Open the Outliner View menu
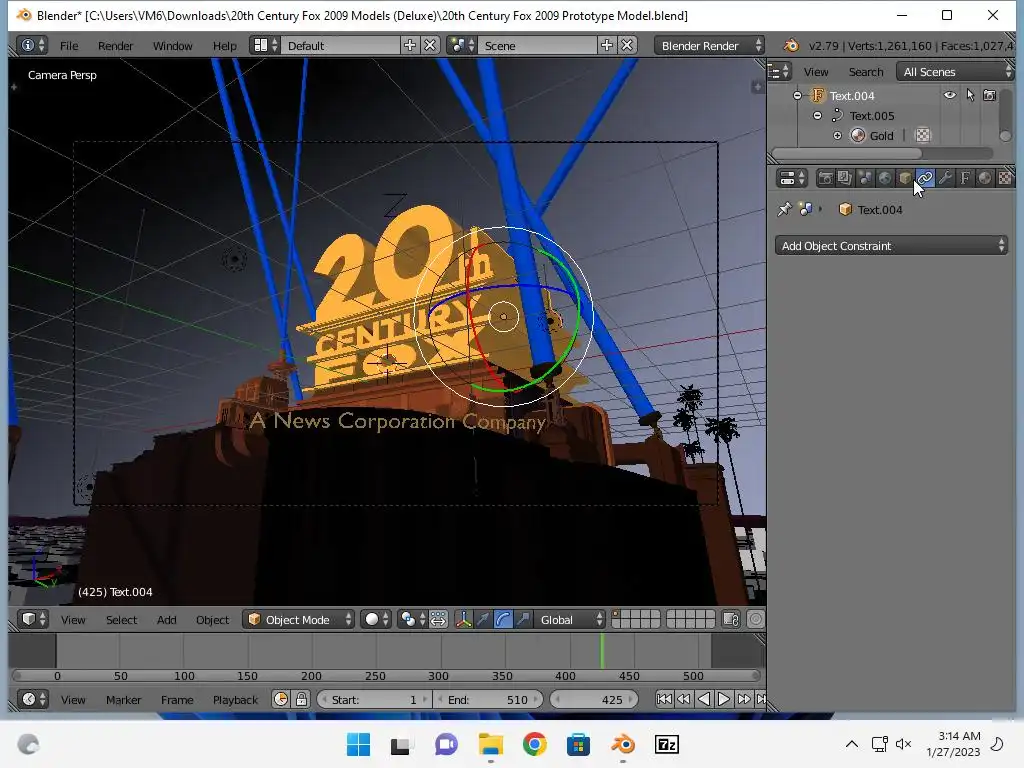Image resolution: width=1024 pixels, height=768 pixels. pos(816,72)
